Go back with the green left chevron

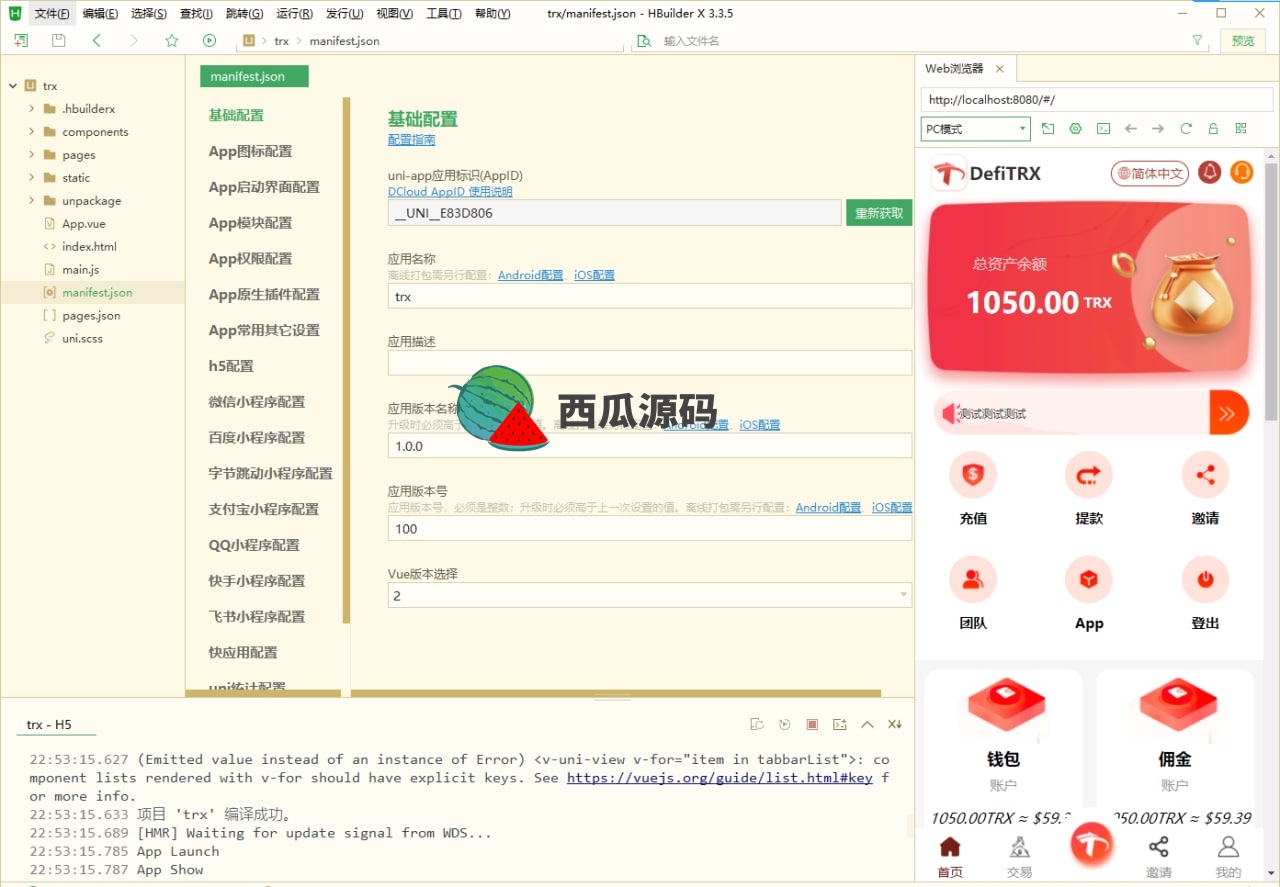[96, 41]
